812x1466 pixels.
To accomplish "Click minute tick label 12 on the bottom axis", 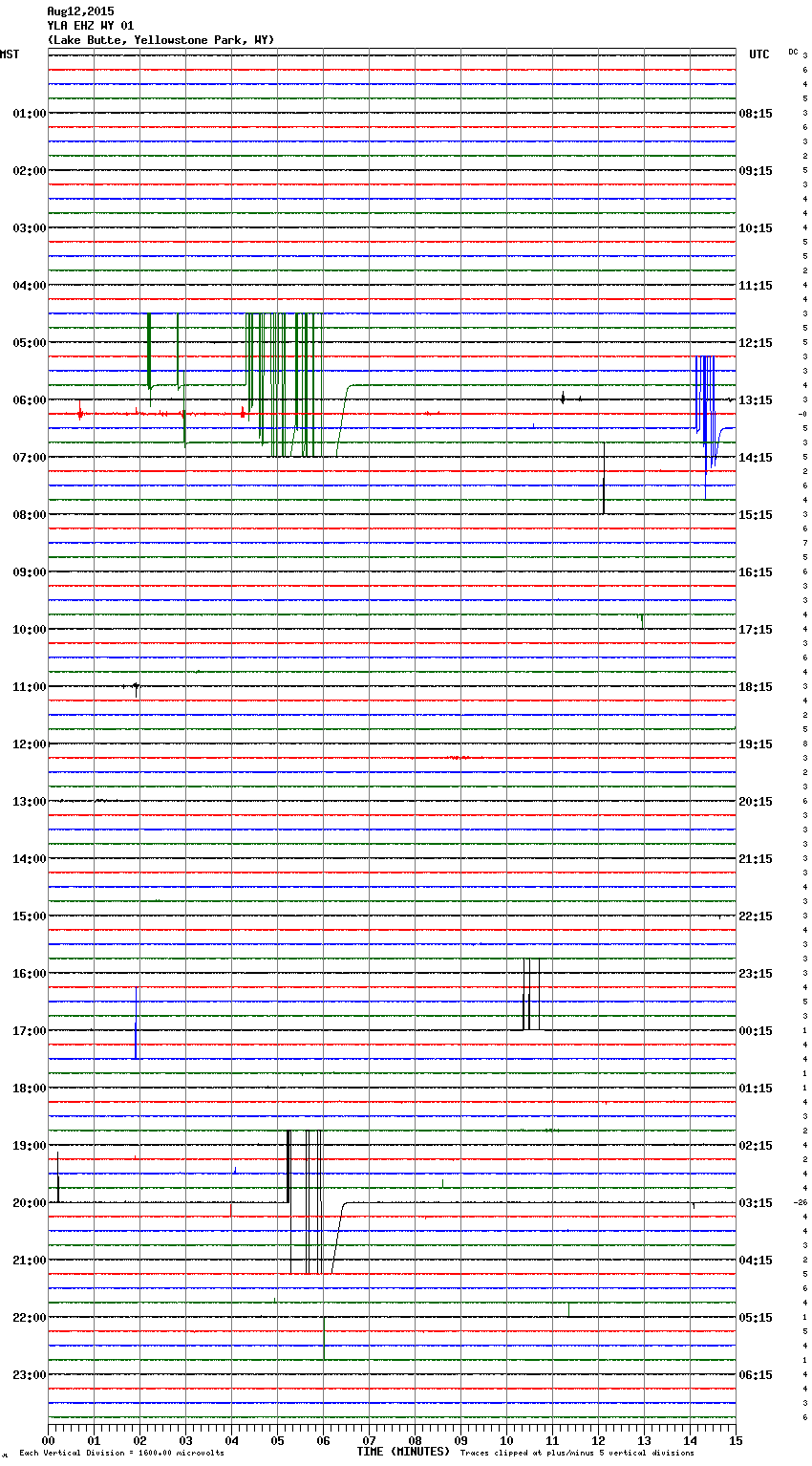I will [598, 1440].
